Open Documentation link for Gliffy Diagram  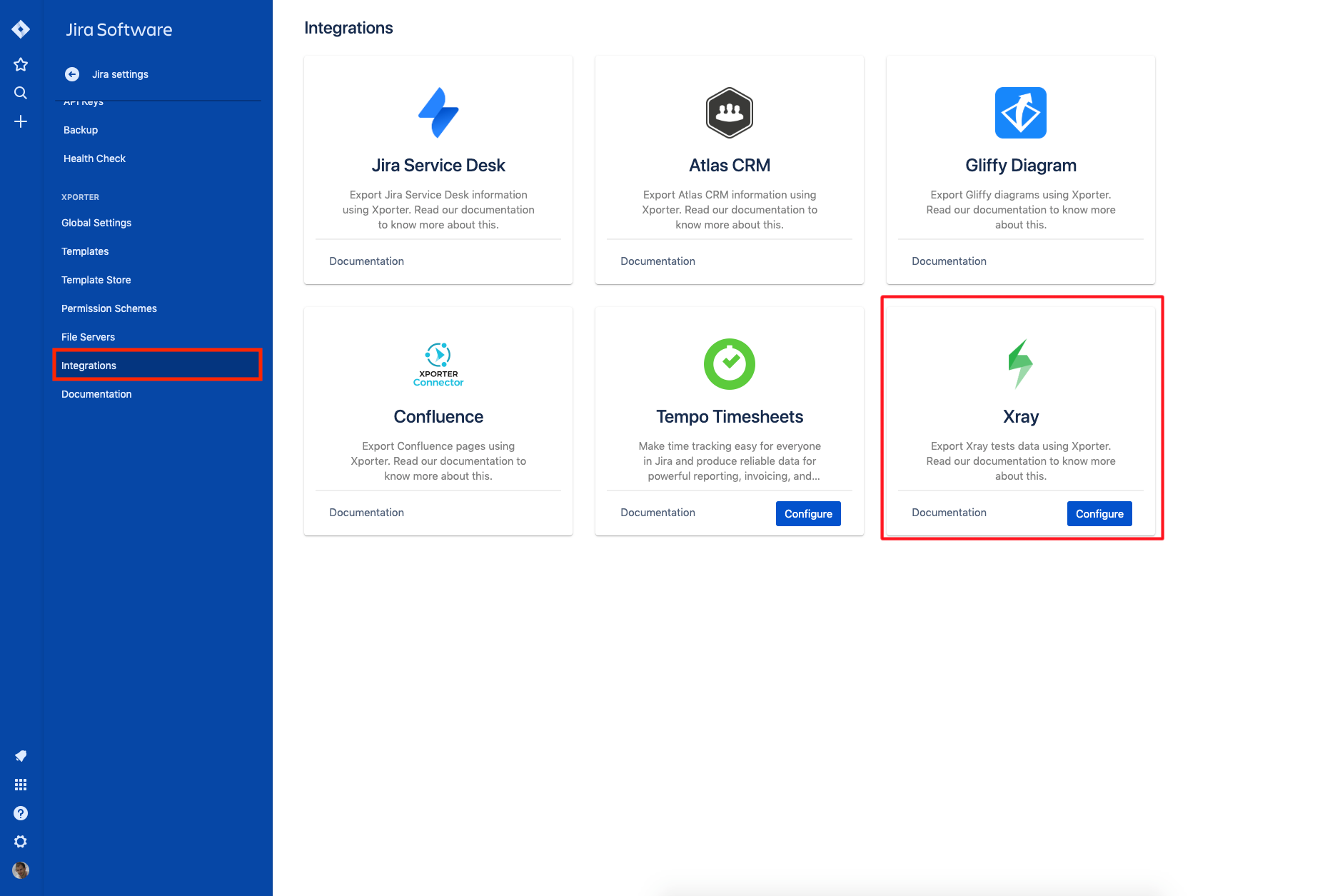coord(949,261)
